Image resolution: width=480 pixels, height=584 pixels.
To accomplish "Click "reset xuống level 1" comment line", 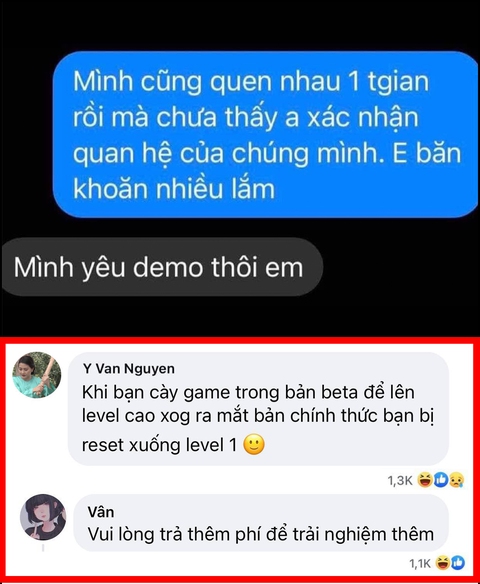I will click(159, 445).
